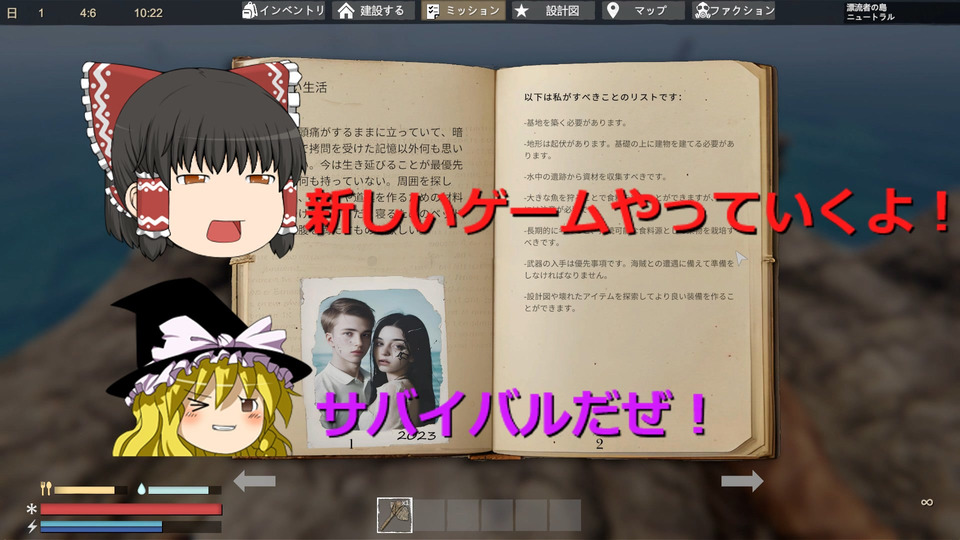The width and height of the screenshot is (960, 540).
Task: Click the 武器の入手は優先事項です task line
Action: tap(629, 269)
